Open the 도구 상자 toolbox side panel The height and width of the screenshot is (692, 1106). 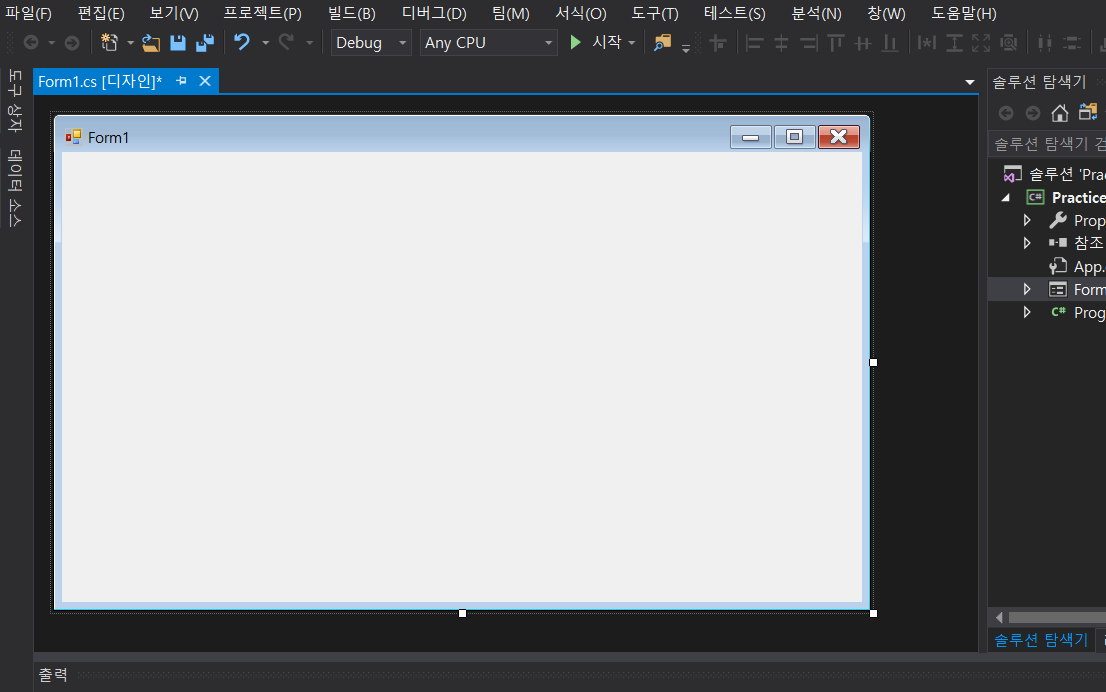pyautogui.click(x=15, y=101)
